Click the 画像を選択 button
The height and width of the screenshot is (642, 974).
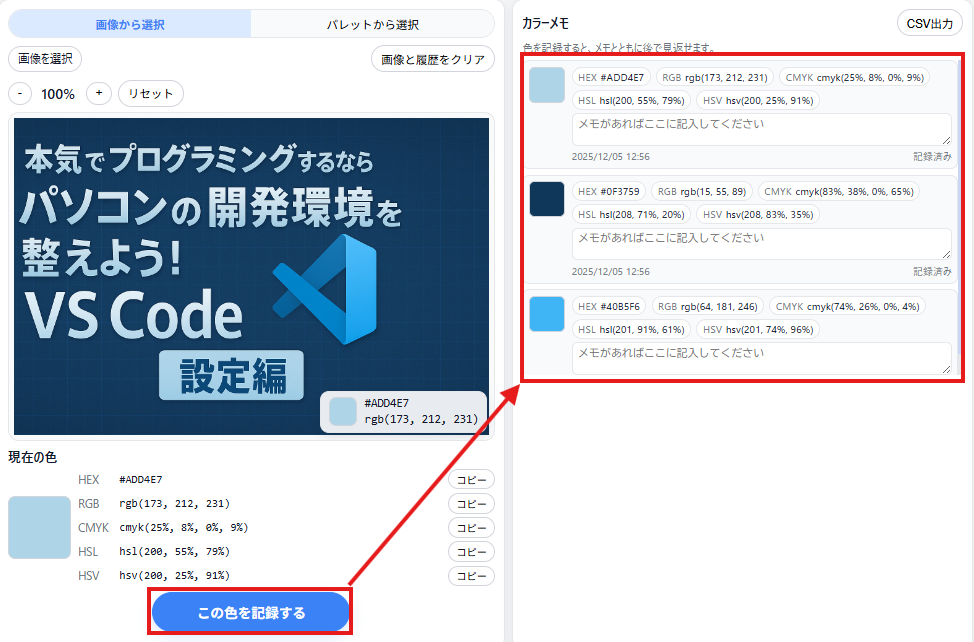click(x=45, y=59)
